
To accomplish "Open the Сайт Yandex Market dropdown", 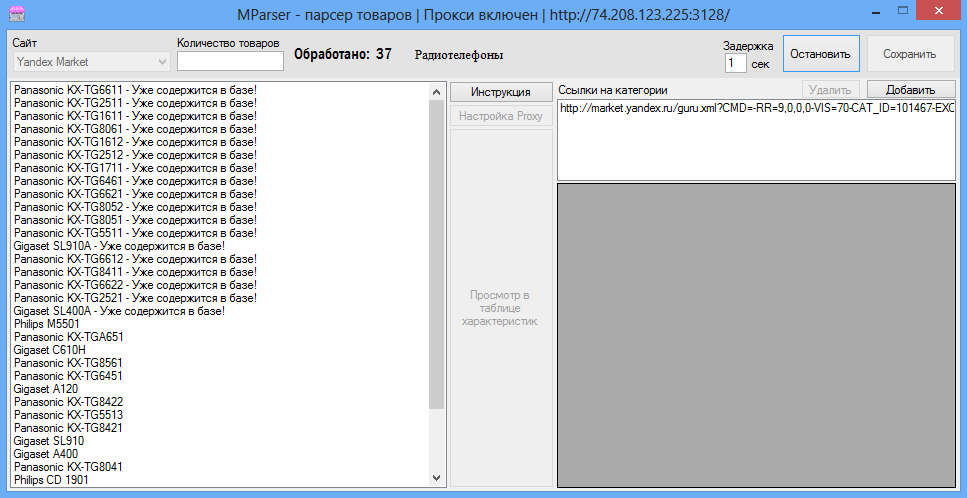I will pos(91,62).
